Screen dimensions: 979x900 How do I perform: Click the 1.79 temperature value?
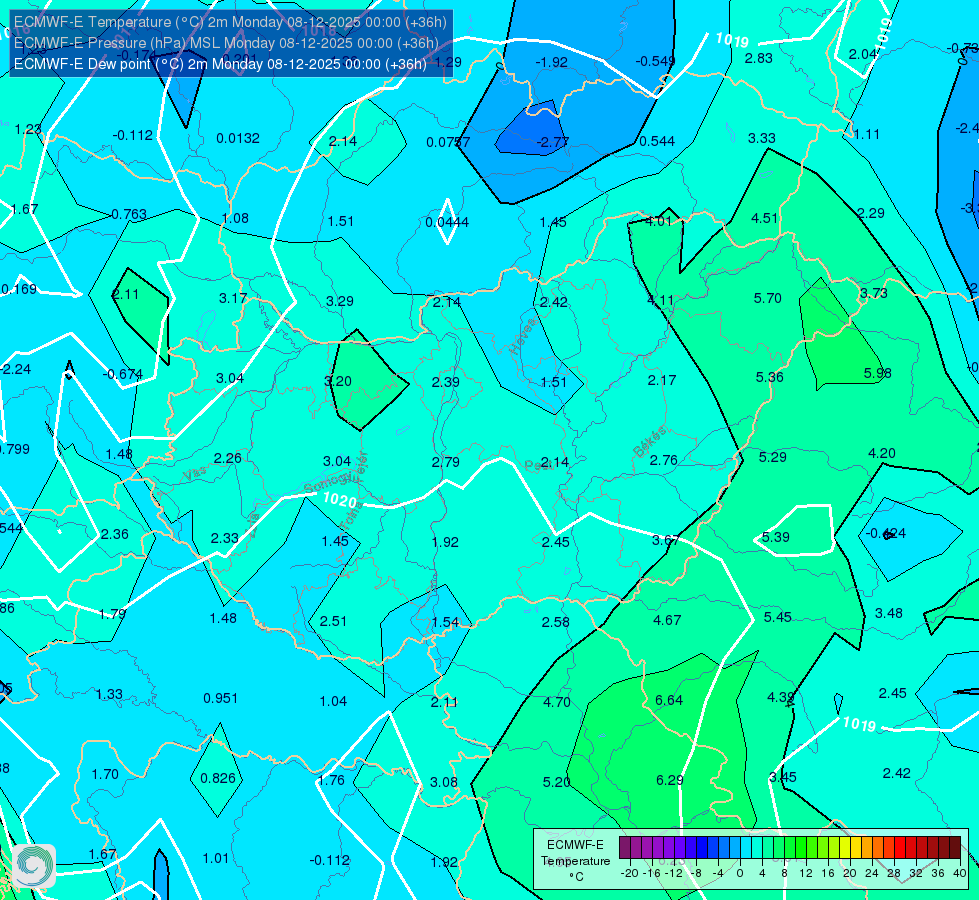[x=112, y=614]
